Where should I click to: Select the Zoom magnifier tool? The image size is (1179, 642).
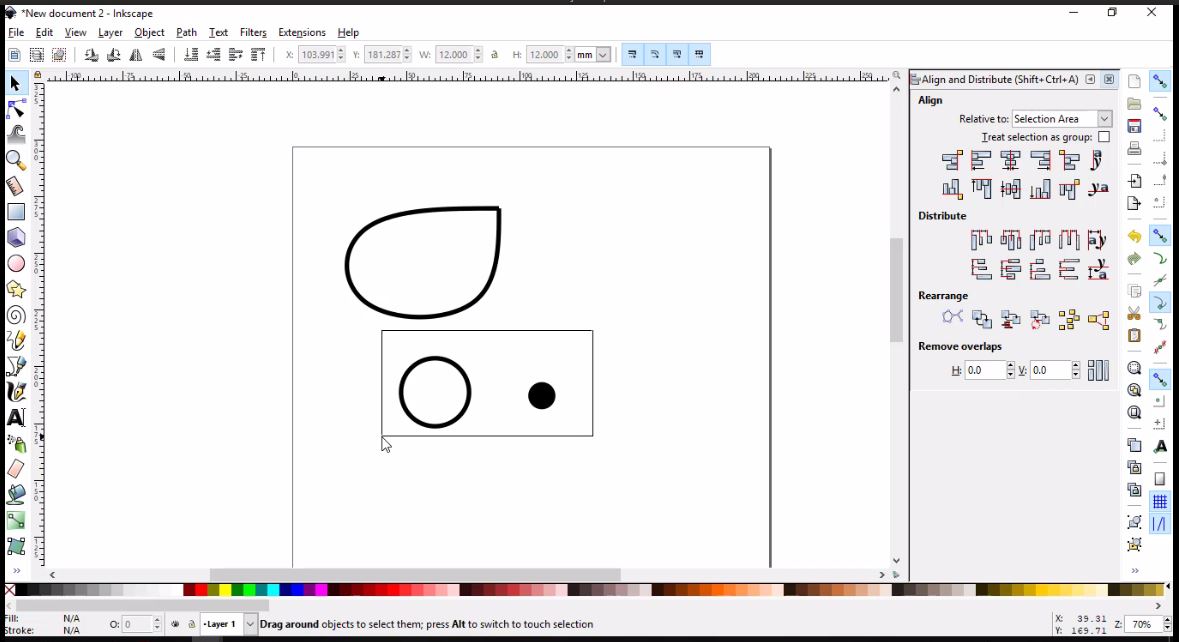[16, 160]
